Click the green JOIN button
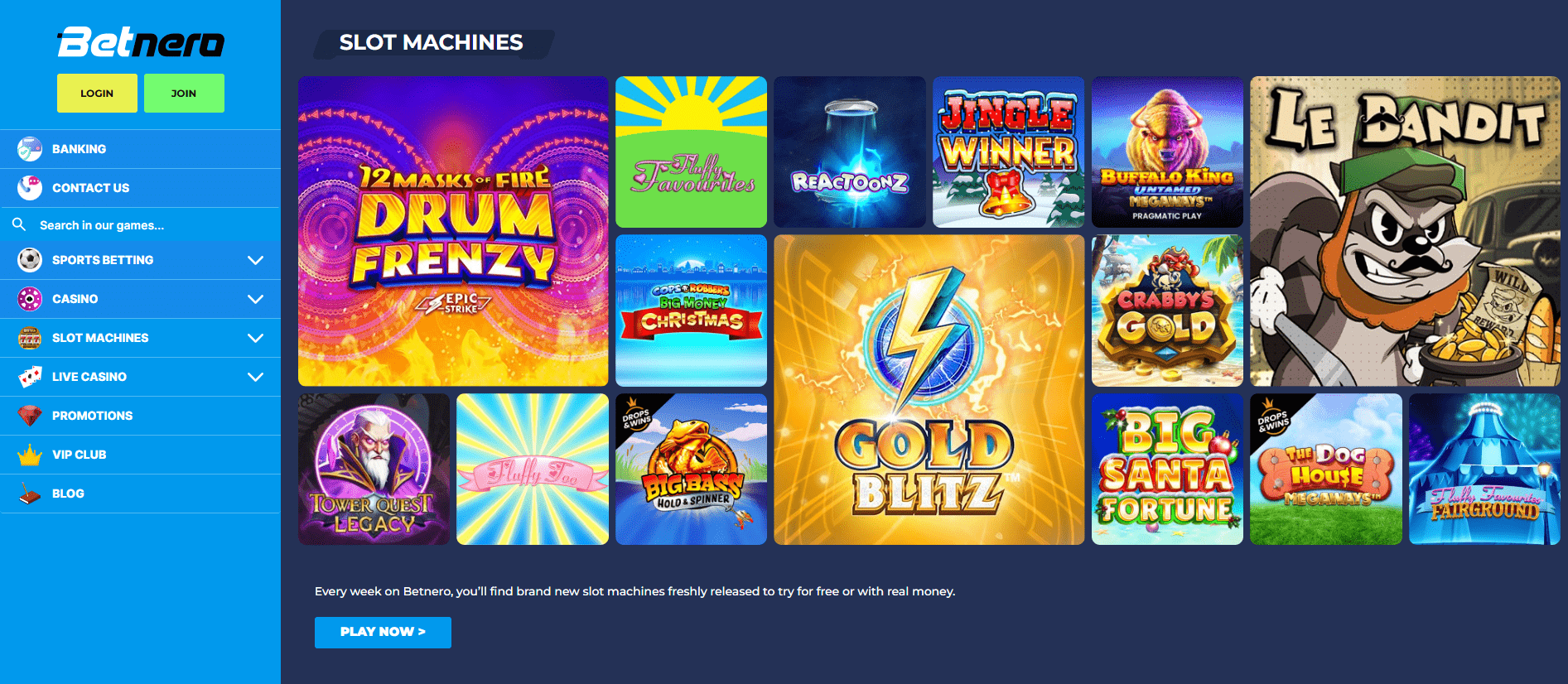The image size is (1568, 684). click(x=184, y=93)
